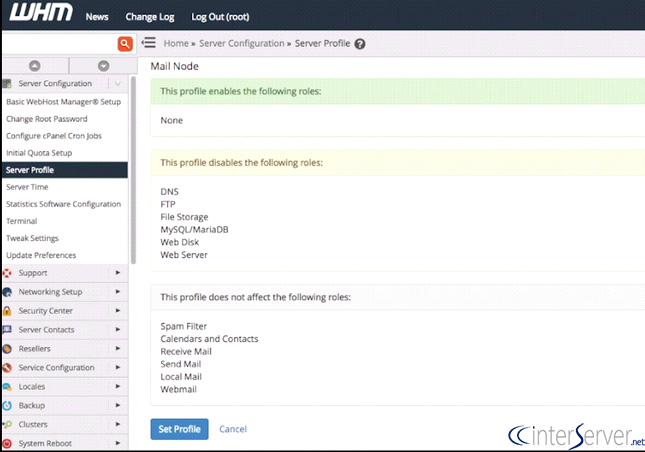Click the Service Configuration icon
The image size is (645, 452).
coord(7,368)
